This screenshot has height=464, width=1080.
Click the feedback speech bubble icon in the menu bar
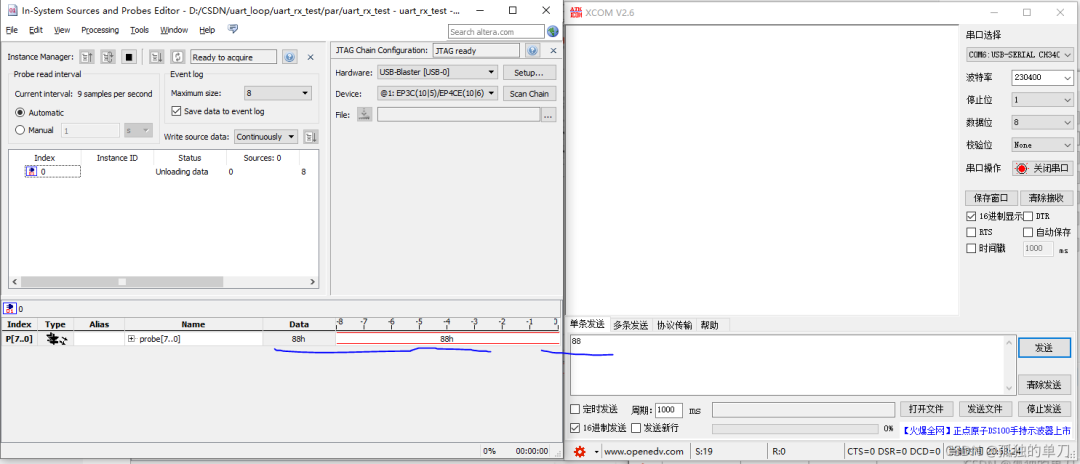233,30
